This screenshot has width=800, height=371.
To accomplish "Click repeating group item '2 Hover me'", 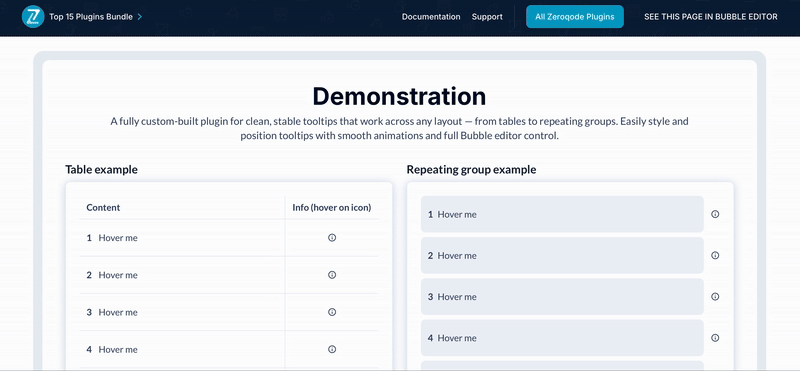I will [562, 256].
